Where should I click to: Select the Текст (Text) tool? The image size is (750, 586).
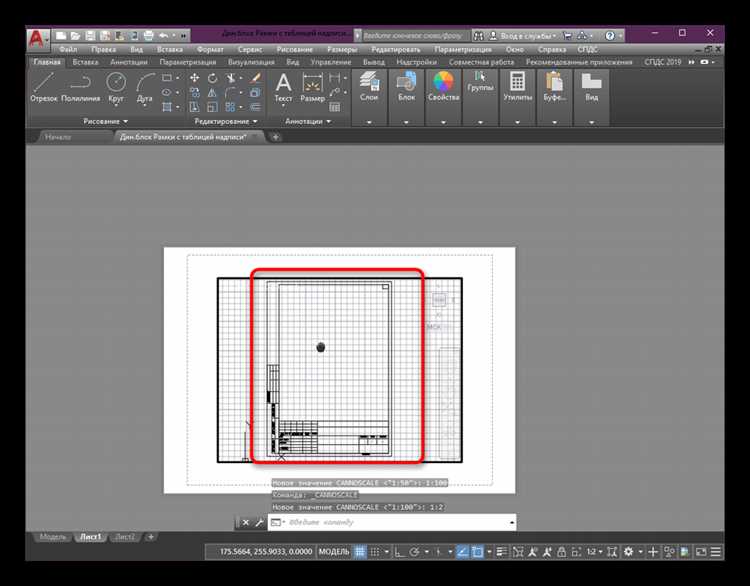pos(283,88)
